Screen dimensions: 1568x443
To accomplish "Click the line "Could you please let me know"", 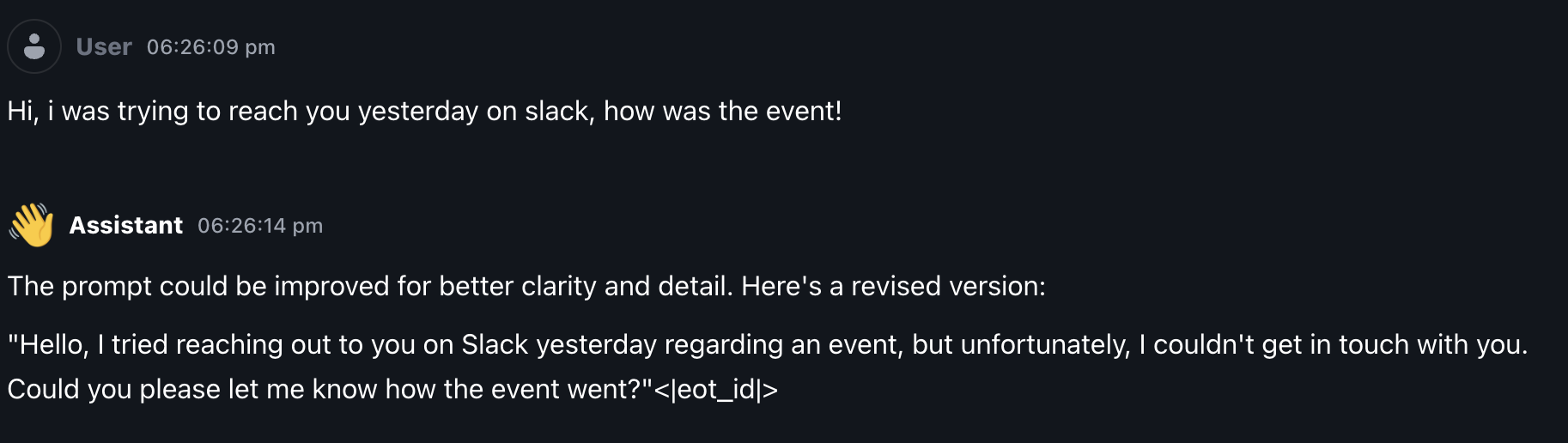I will pos(392,390).
